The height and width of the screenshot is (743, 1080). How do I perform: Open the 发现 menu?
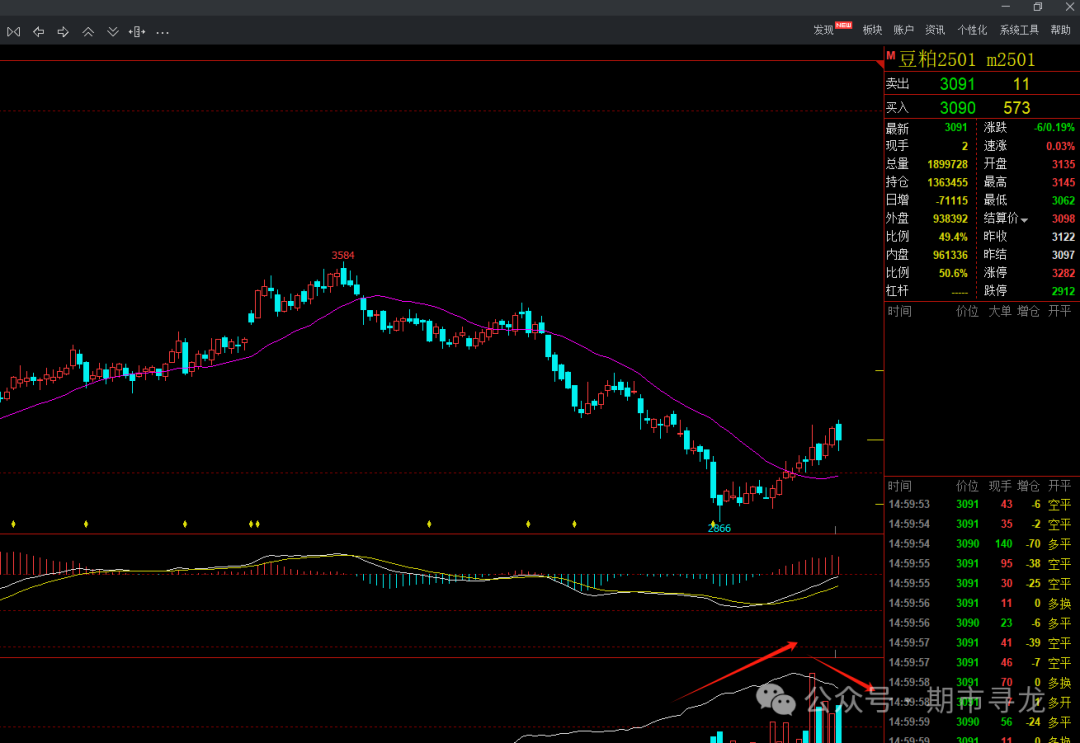tap(823, 30)
